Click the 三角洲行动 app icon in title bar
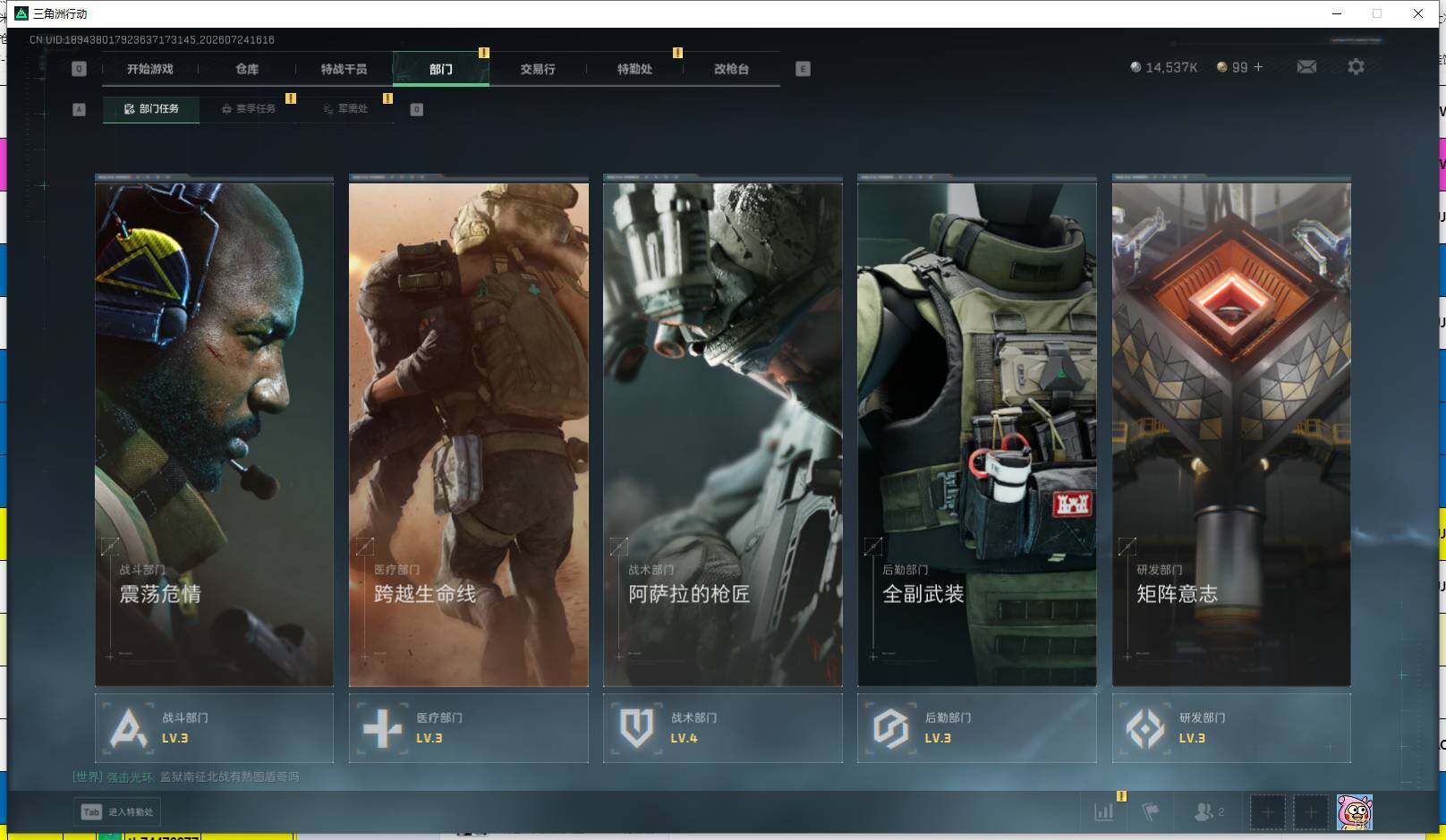This screenshot has width=1446, height=840. [21, 13]
